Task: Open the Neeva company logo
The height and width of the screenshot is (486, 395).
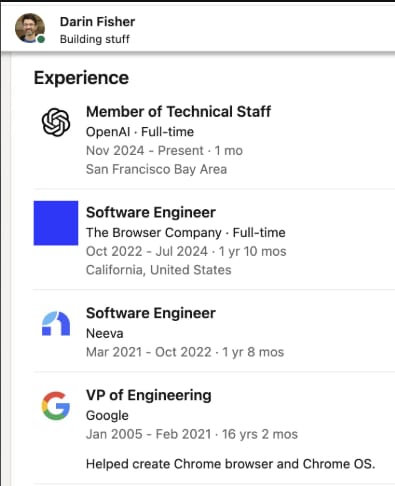Action: pyautogui.click(x=56, y=323)
